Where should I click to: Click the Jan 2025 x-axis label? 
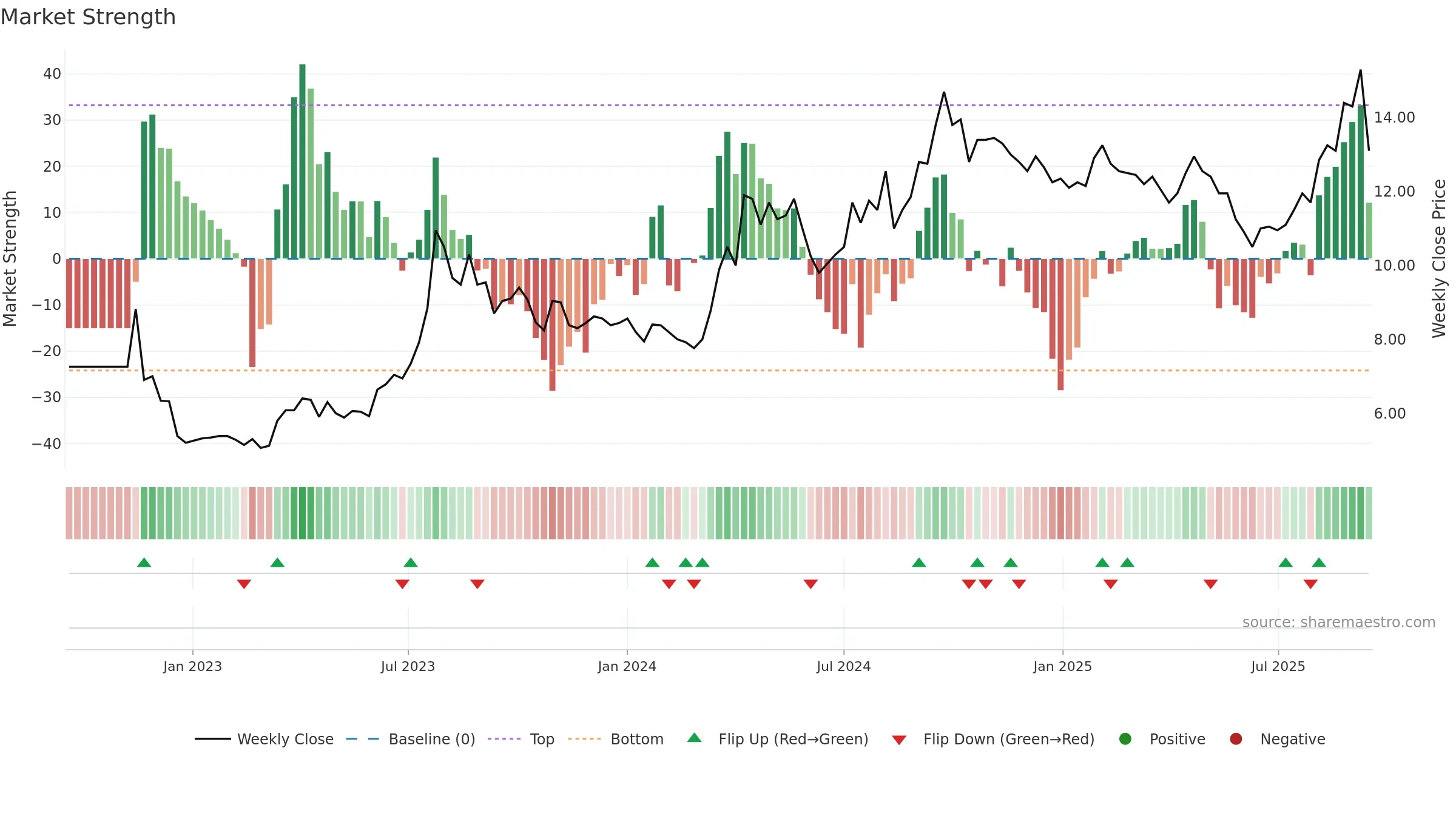tap(1062, 667)
